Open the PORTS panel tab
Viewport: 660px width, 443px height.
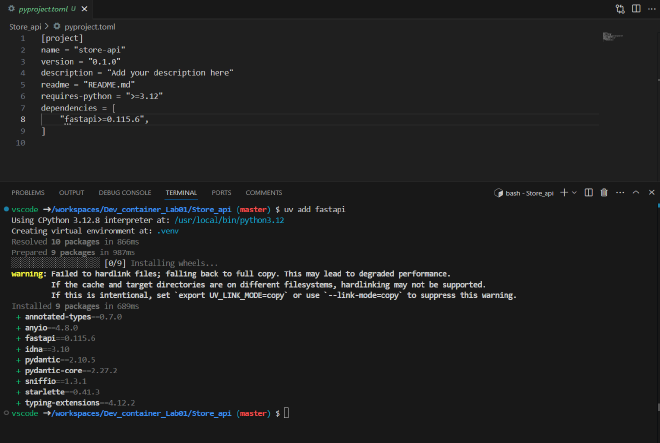coord(221,192)
